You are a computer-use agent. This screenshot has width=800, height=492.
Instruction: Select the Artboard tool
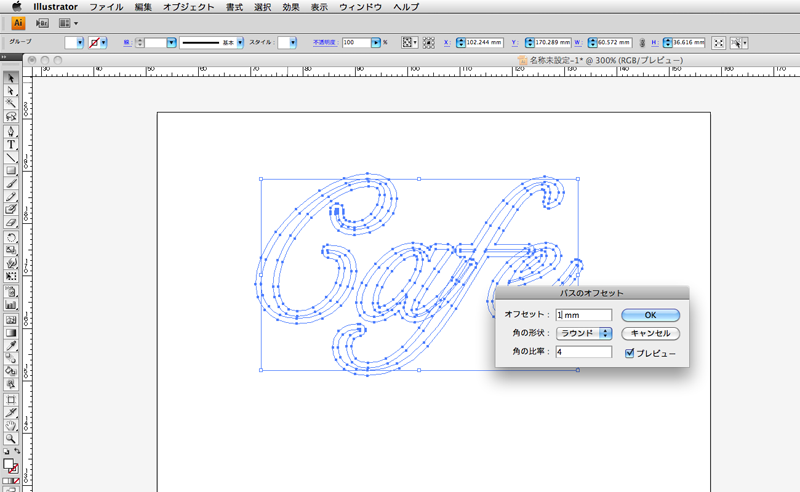(11, 400)
